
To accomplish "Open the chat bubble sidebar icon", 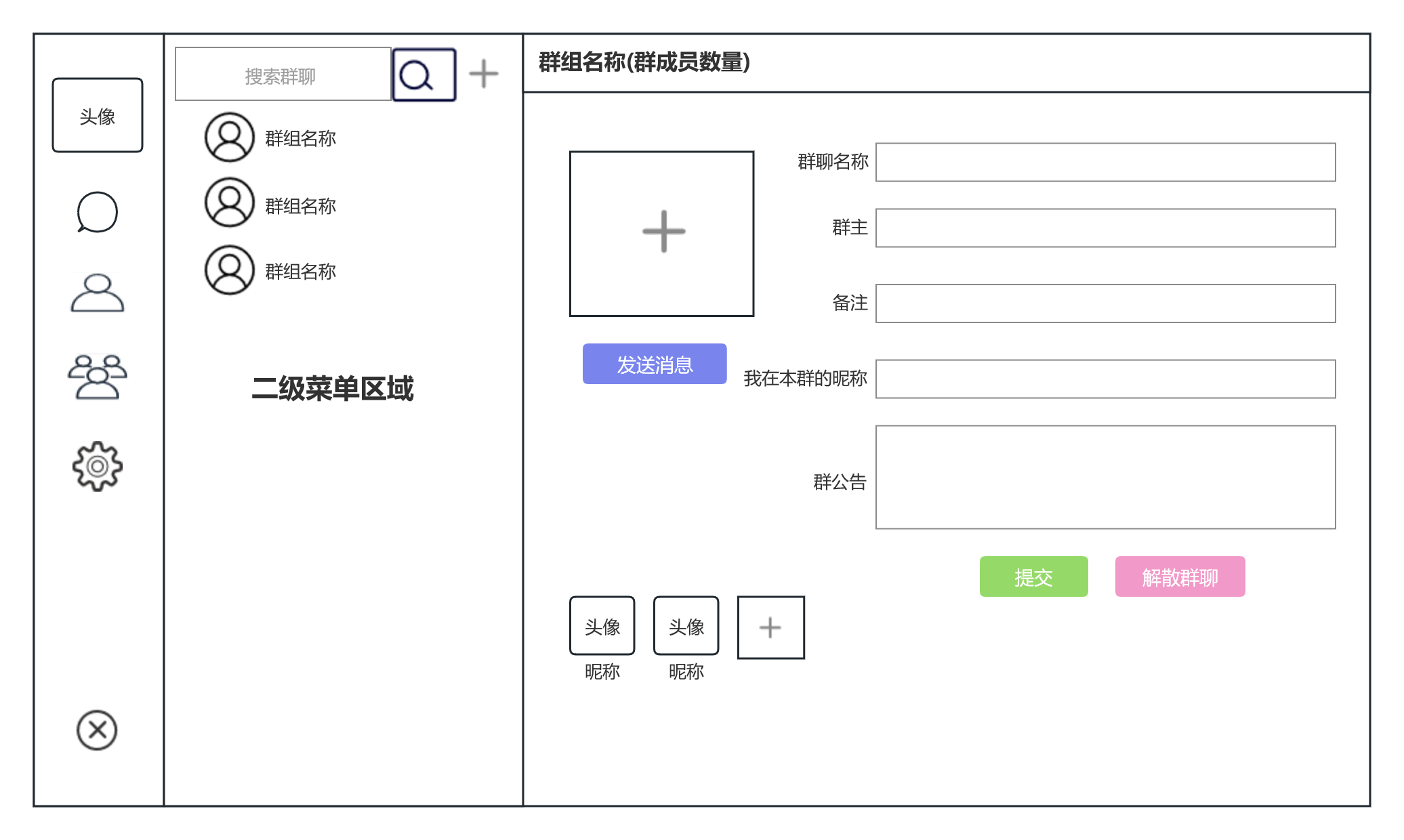I will click(x=97, y=212).
